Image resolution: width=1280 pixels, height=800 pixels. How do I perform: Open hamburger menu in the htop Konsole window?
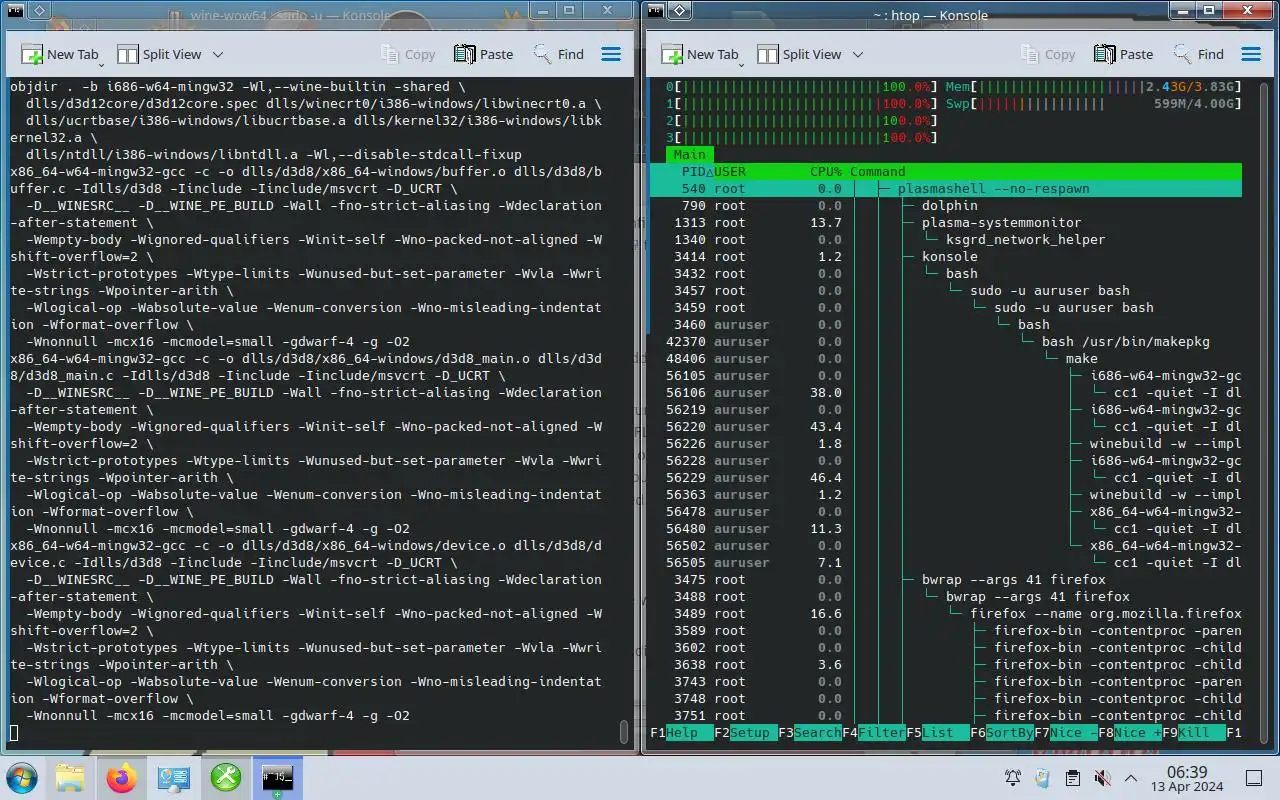(1251, 54)
